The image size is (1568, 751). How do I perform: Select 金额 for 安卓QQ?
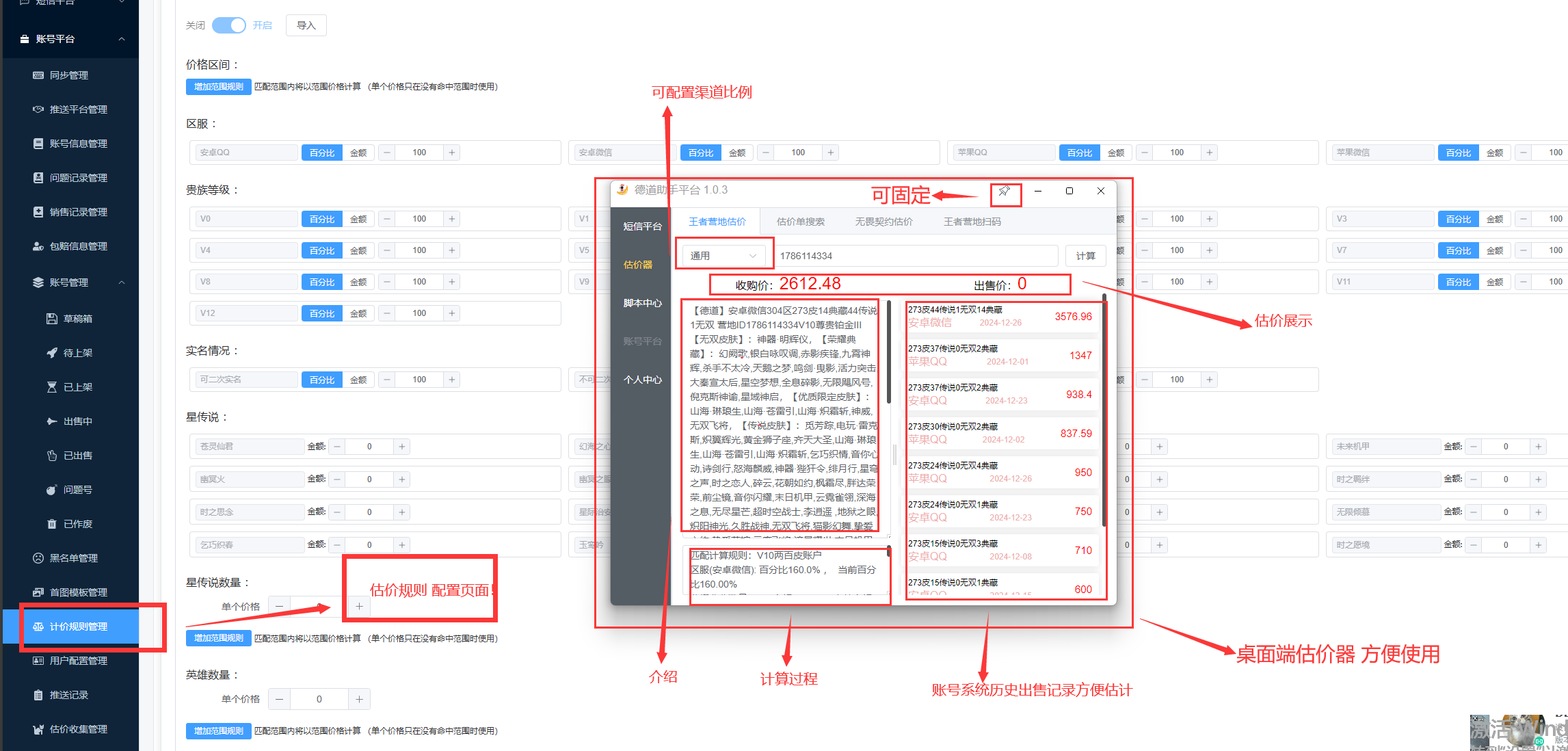click(358, 153)
